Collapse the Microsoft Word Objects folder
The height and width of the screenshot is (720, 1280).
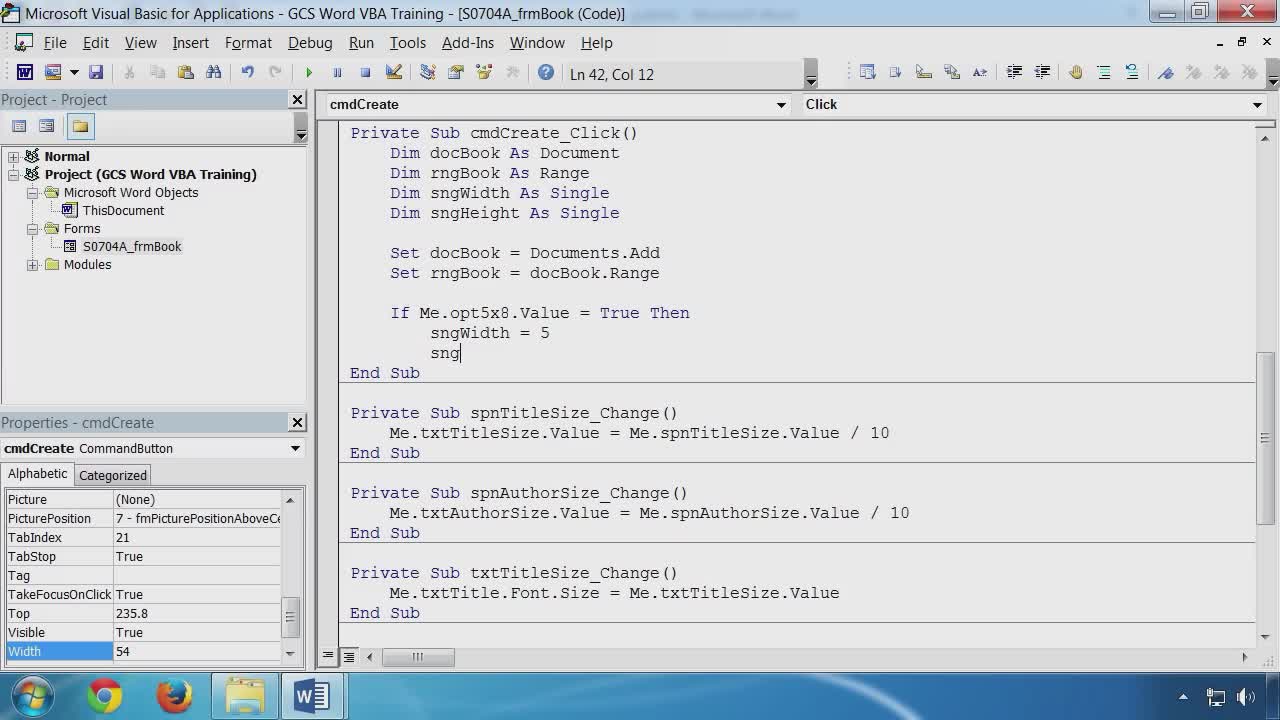point(33,192)
